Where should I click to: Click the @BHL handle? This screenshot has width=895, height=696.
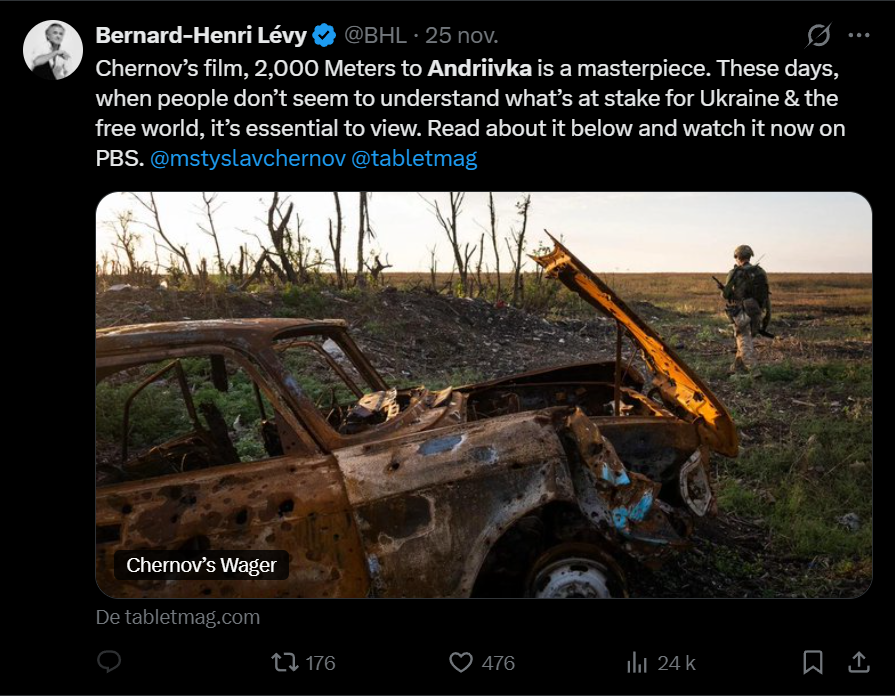coord(376,36)
